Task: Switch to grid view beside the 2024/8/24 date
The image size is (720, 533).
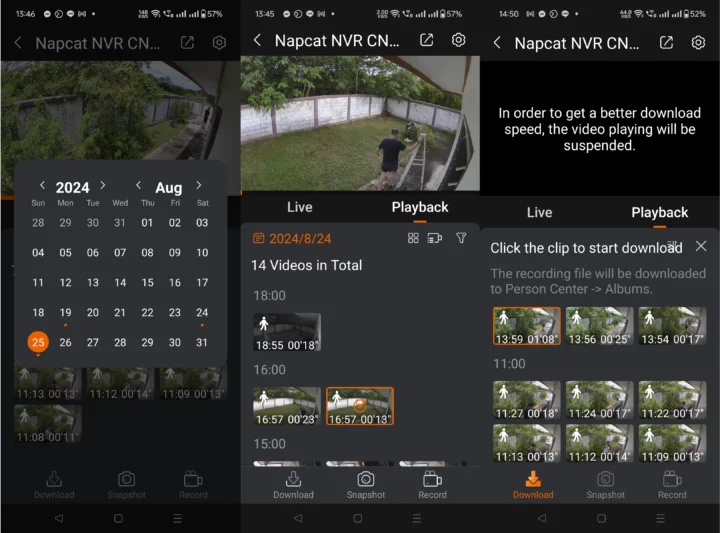Action: click(413, 238)
